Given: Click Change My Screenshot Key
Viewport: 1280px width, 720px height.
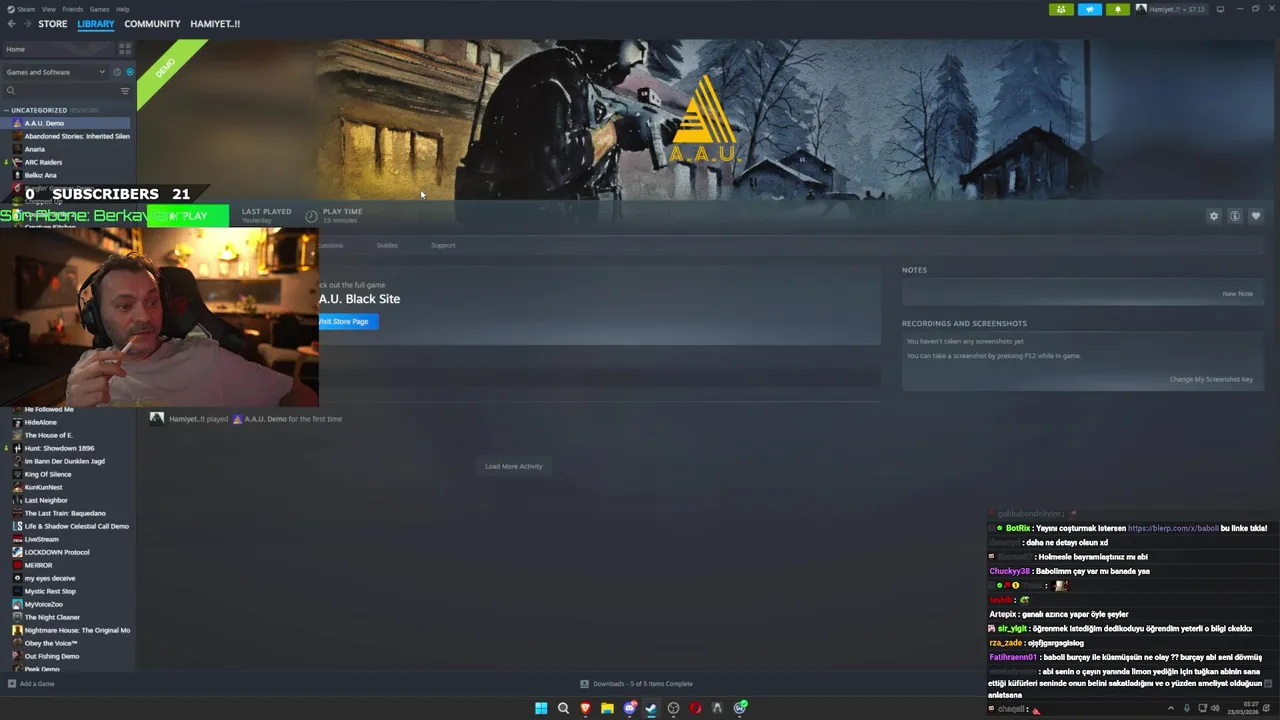Looking at the screenshot, I should pos(1211,379).
